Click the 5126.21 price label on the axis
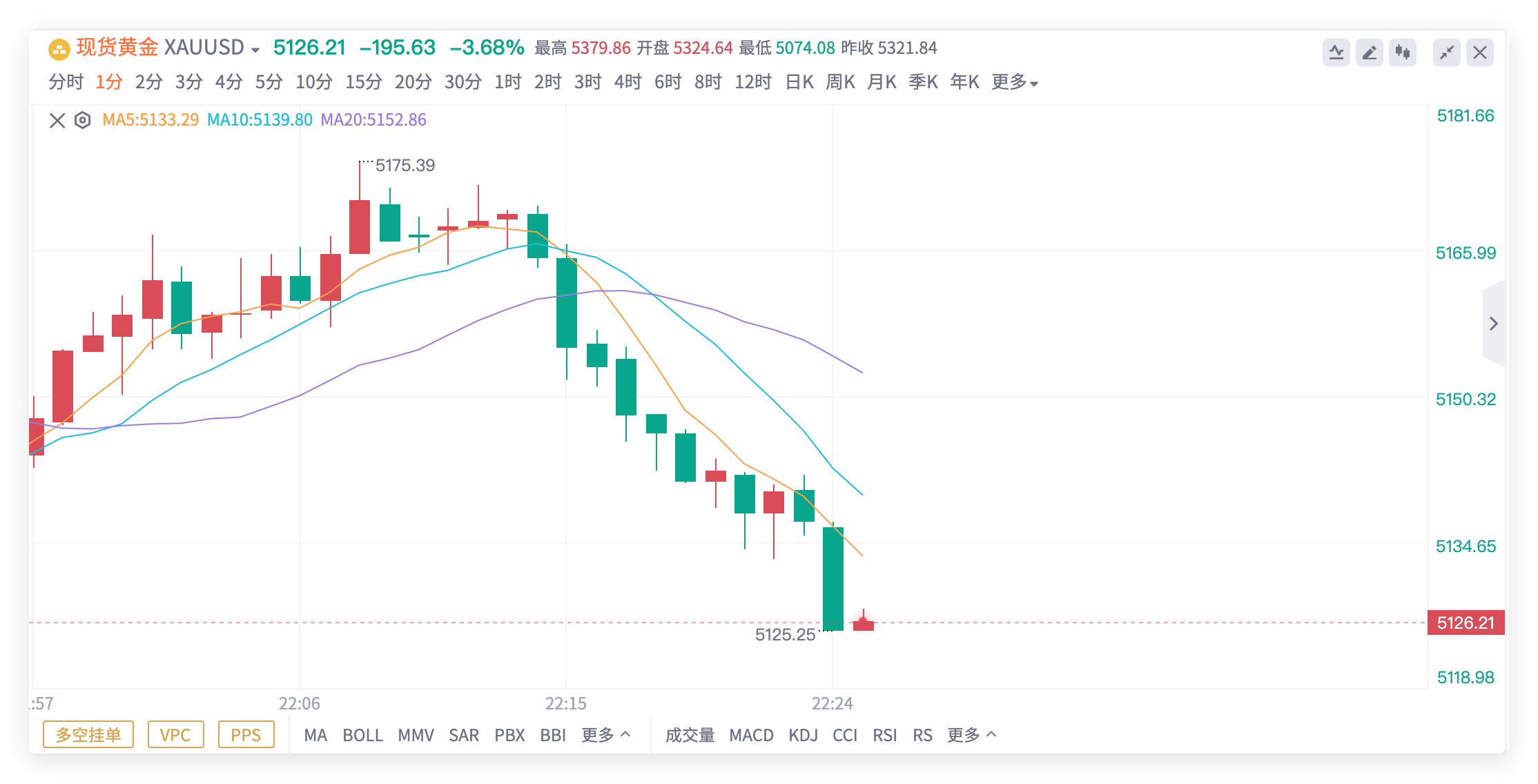Image resolution: width=1538 pixels, height=784 pixels. [x=1466, y=623]
